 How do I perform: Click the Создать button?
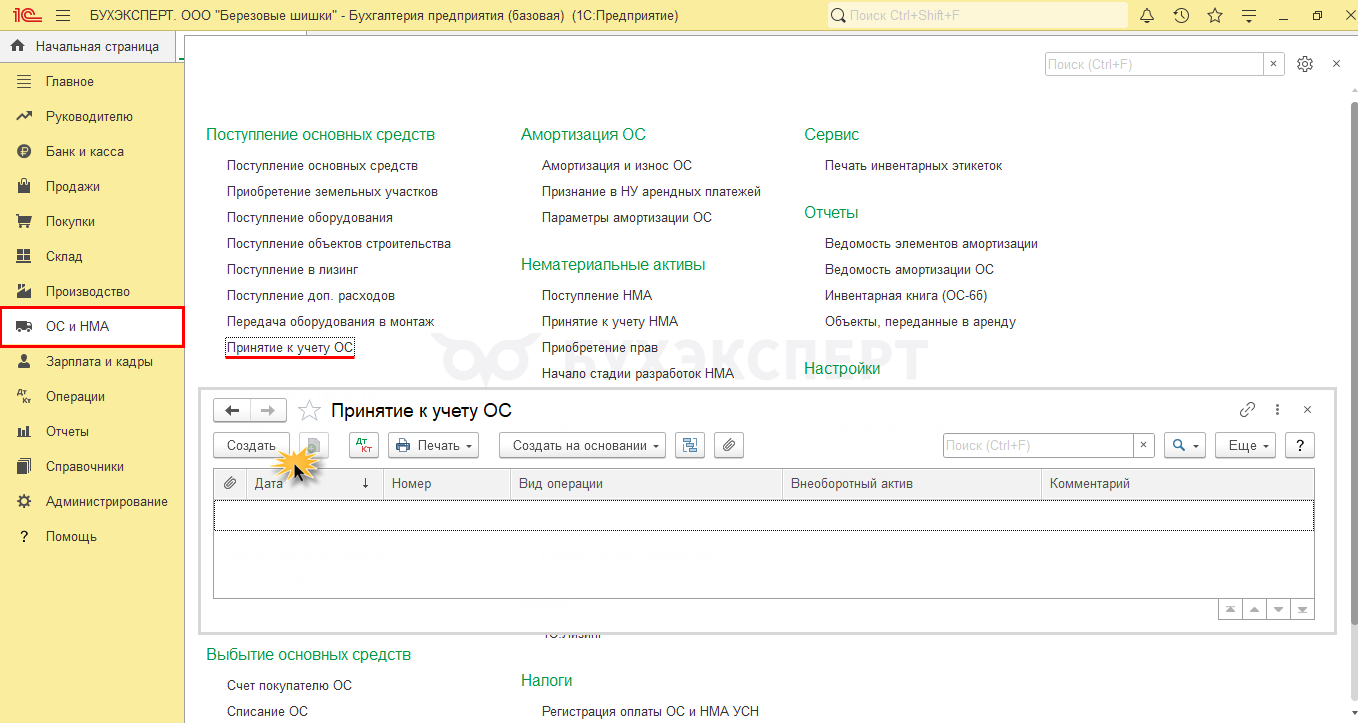tap(252, 446)
